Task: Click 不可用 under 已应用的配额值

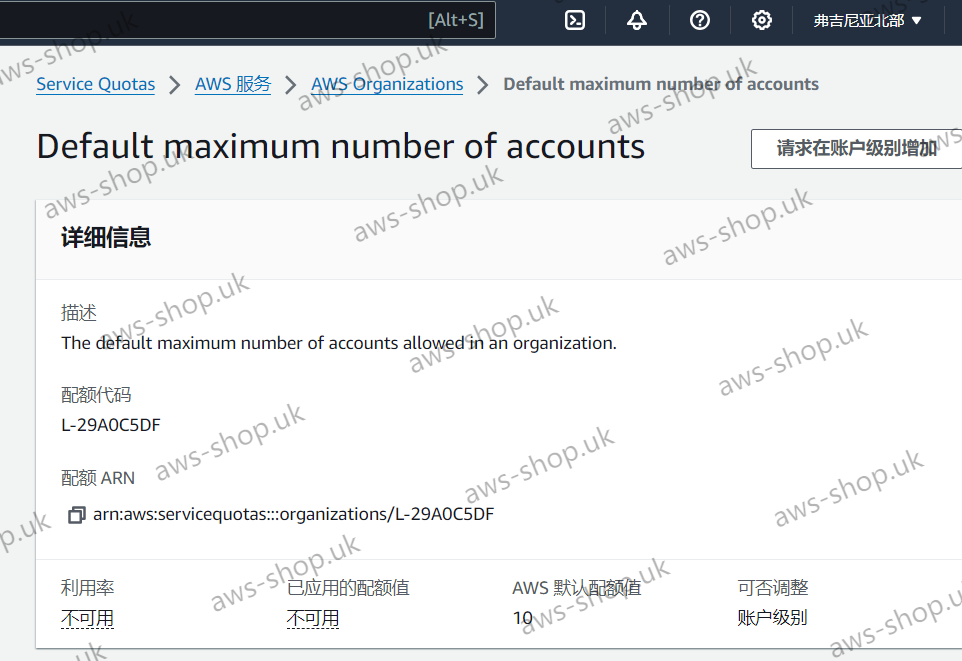Action: (x=313, y=618)
